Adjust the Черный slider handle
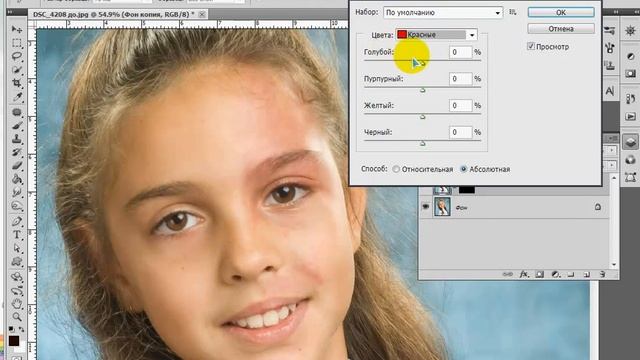This screenshot has height=360, width=640. pyautogui.click(x=422, y=143)
